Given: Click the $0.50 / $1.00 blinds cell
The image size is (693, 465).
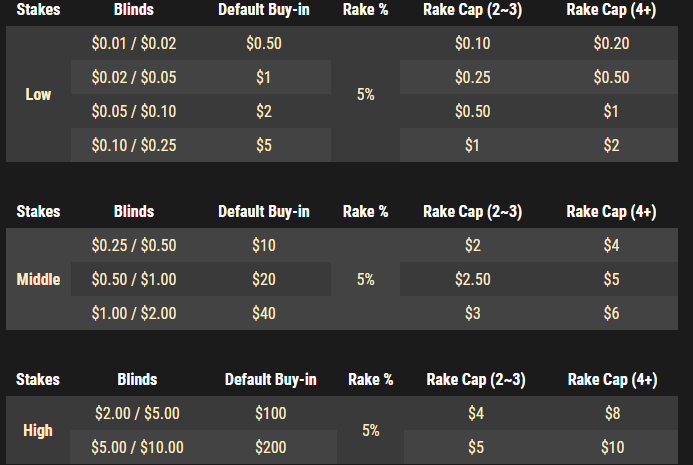Looking at the screenshot, I should click(x=133, y=280).
